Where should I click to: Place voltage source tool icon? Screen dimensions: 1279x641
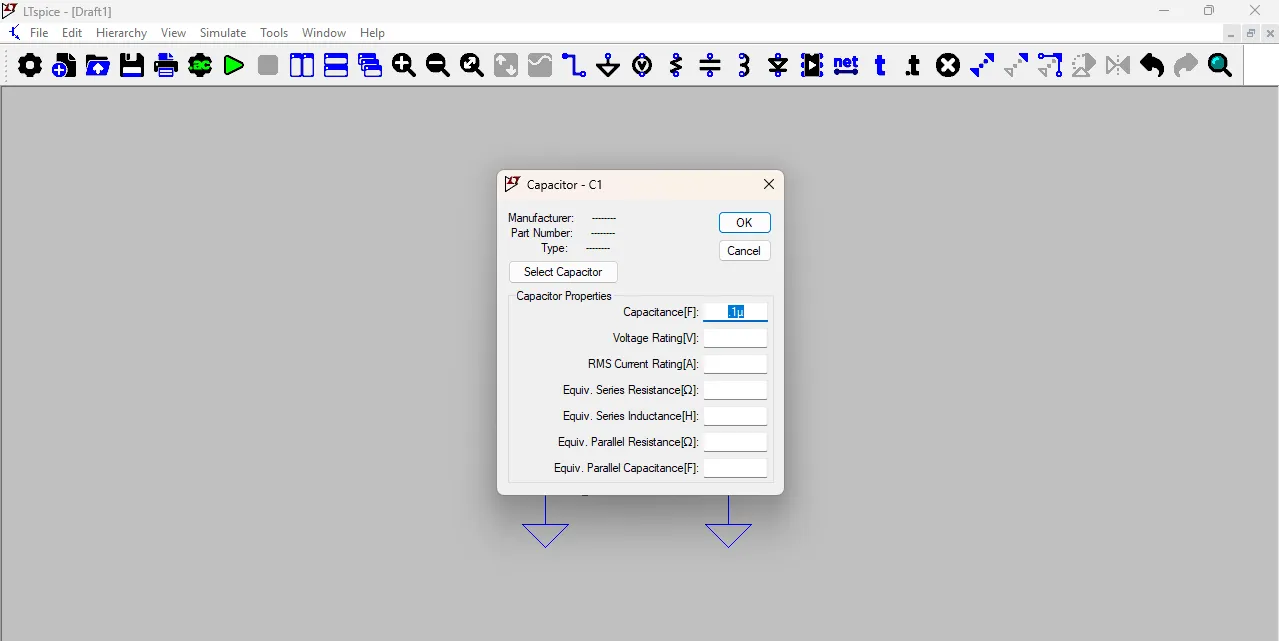point(642,66)
